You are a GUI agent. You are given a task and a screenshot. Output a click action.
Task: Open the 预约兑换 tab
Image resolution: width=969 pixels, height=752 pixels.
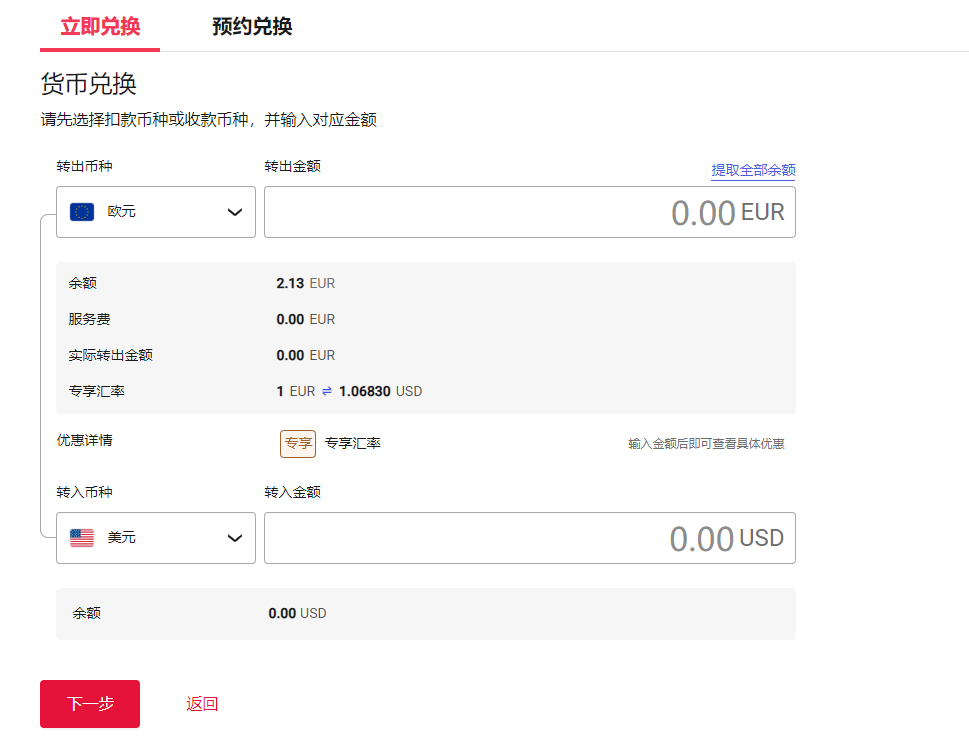pyautogui.click(x=252, y=26)
